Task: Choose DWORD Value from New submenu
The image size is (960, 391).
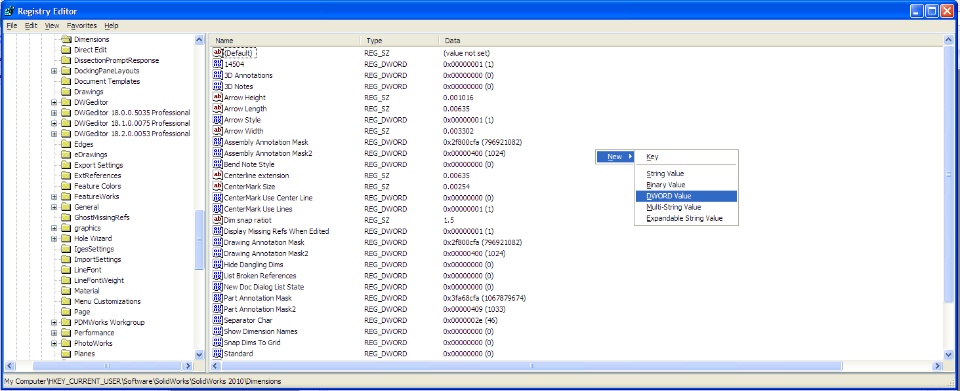Action: click(x=686, y=196)
